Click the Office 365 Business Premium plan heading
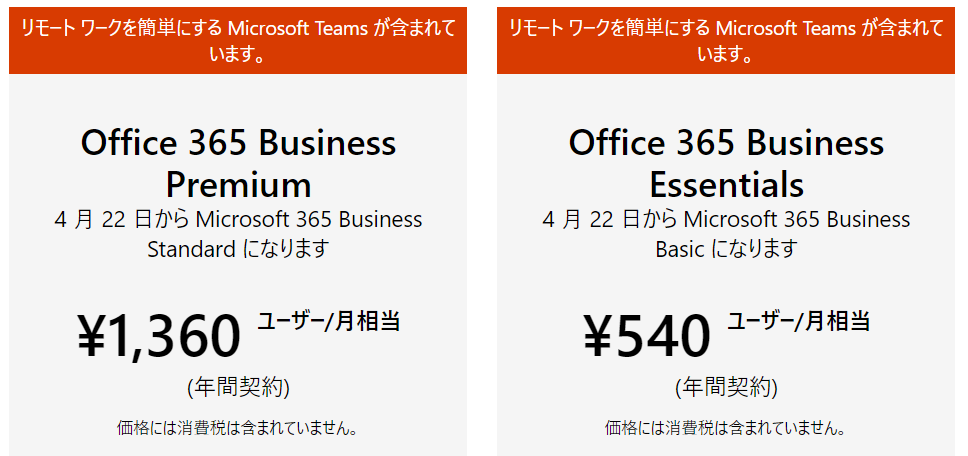The height and width of the screenshot is (456, 968). pos(238,163)
